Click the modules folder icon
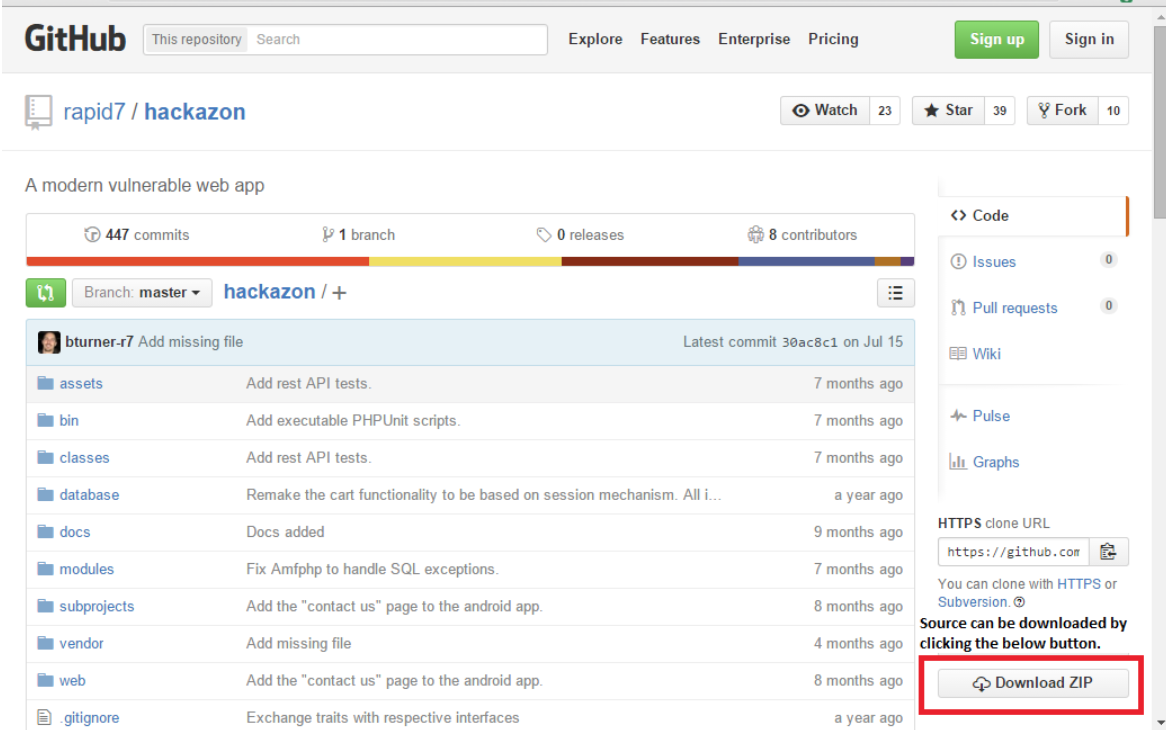Screen dimensions: 1166x730 [x=45, y=569]
